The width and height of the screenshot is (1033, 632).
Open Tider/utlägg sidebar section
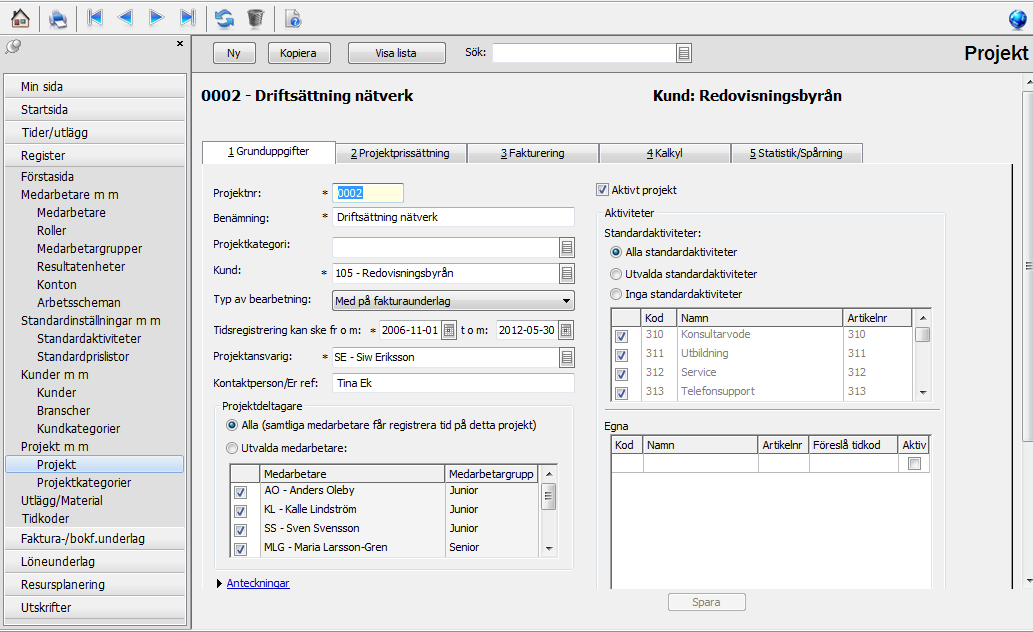coord(95,132)
